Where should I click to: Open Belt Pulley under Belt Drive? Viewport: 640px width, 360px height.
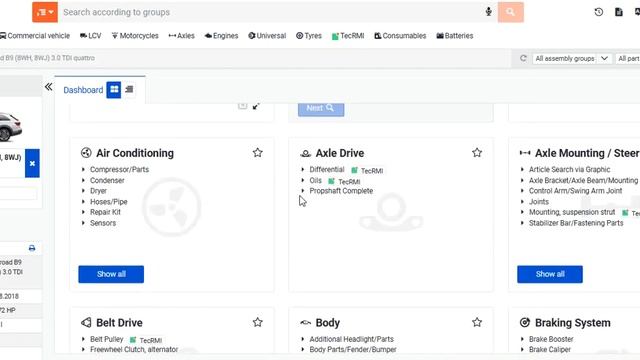tap(107, 339)
